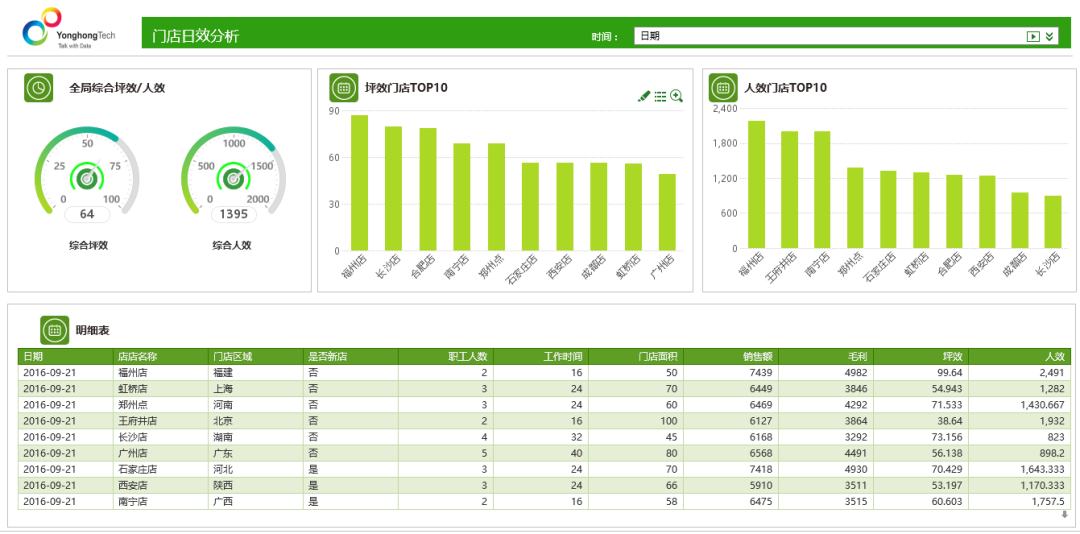Click the 坪效 value 99.64

tap(921, 372)
